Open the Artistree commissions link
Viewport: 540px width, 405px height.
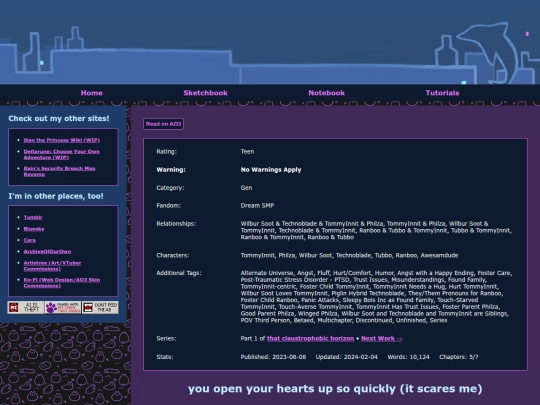tap(52, 266)
